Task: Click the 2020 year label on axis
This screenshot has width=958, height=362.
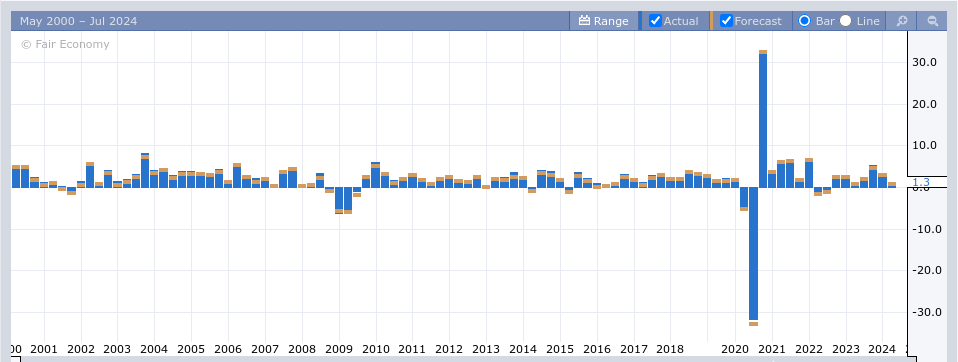Action: [x=735, y=349]
